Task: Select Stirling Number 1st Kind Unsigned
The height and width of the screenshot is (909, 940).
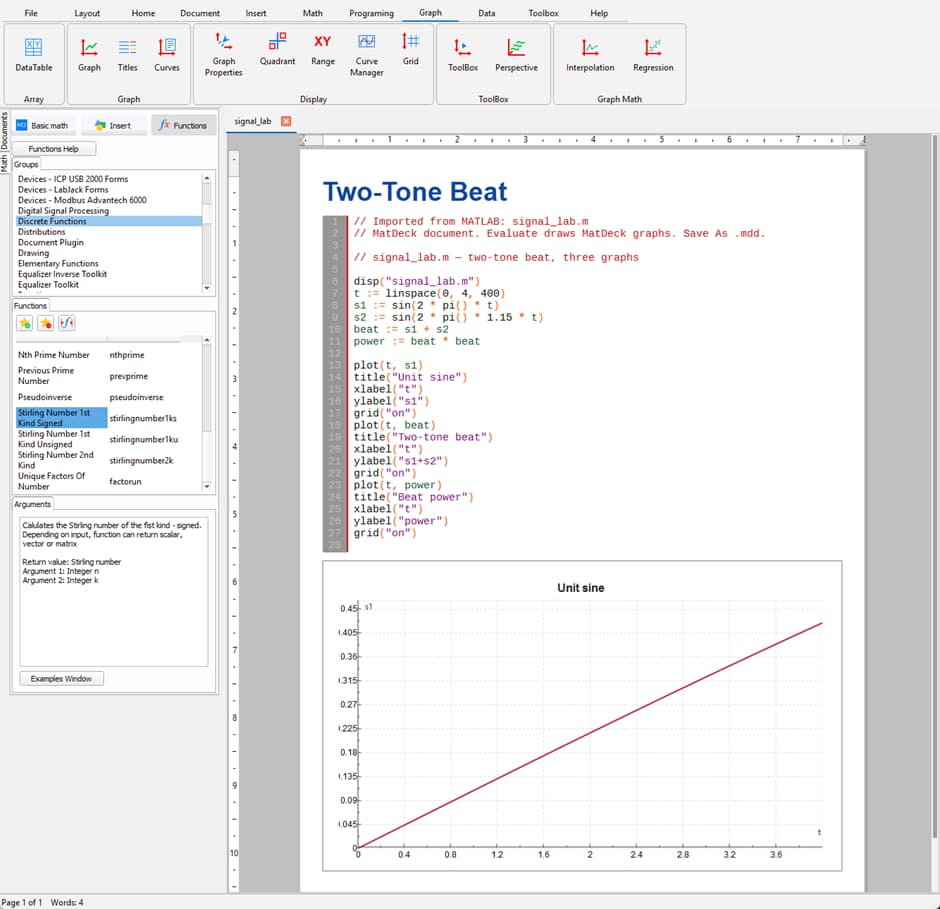Action: (x=61, y=439)
